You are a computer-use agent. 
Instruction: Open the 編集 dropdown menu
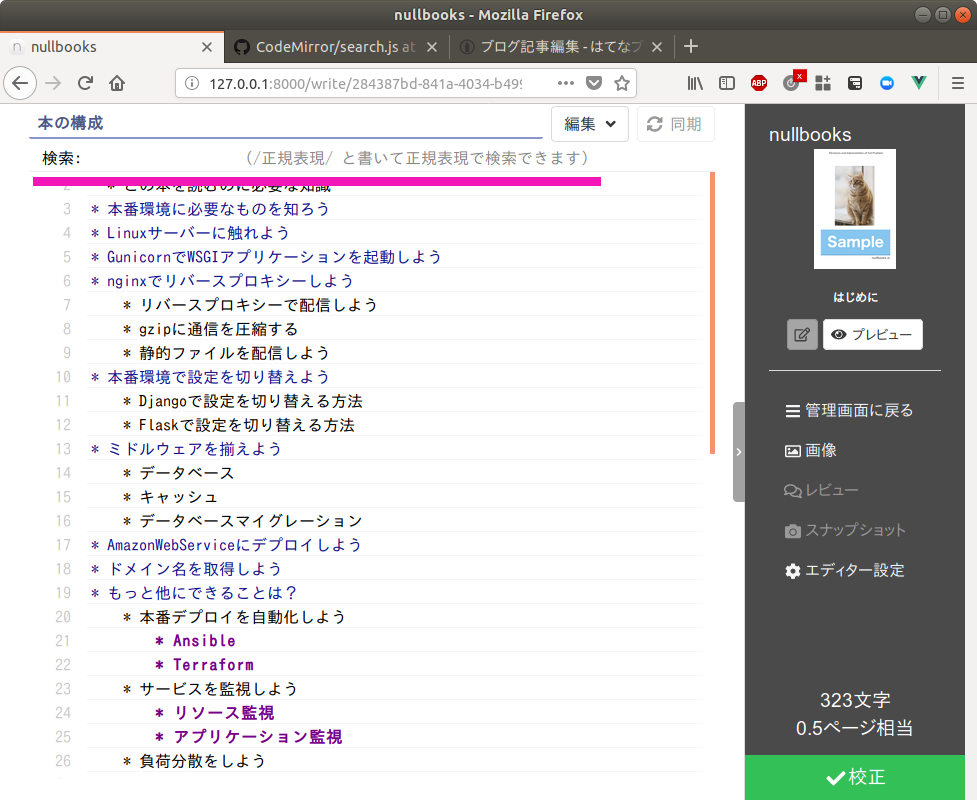[589, 124]
